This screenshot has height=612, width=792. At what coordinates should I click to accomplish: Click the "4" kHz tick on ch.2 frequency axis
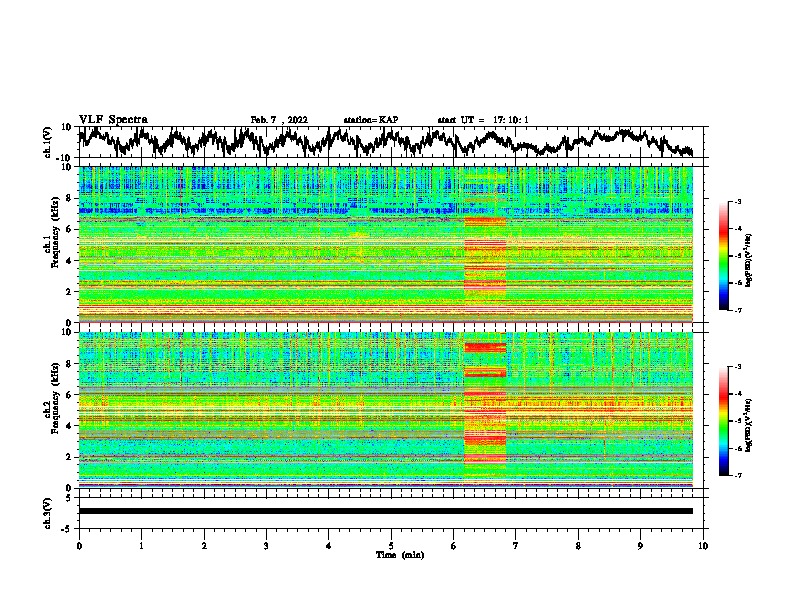tap(70, 426)
